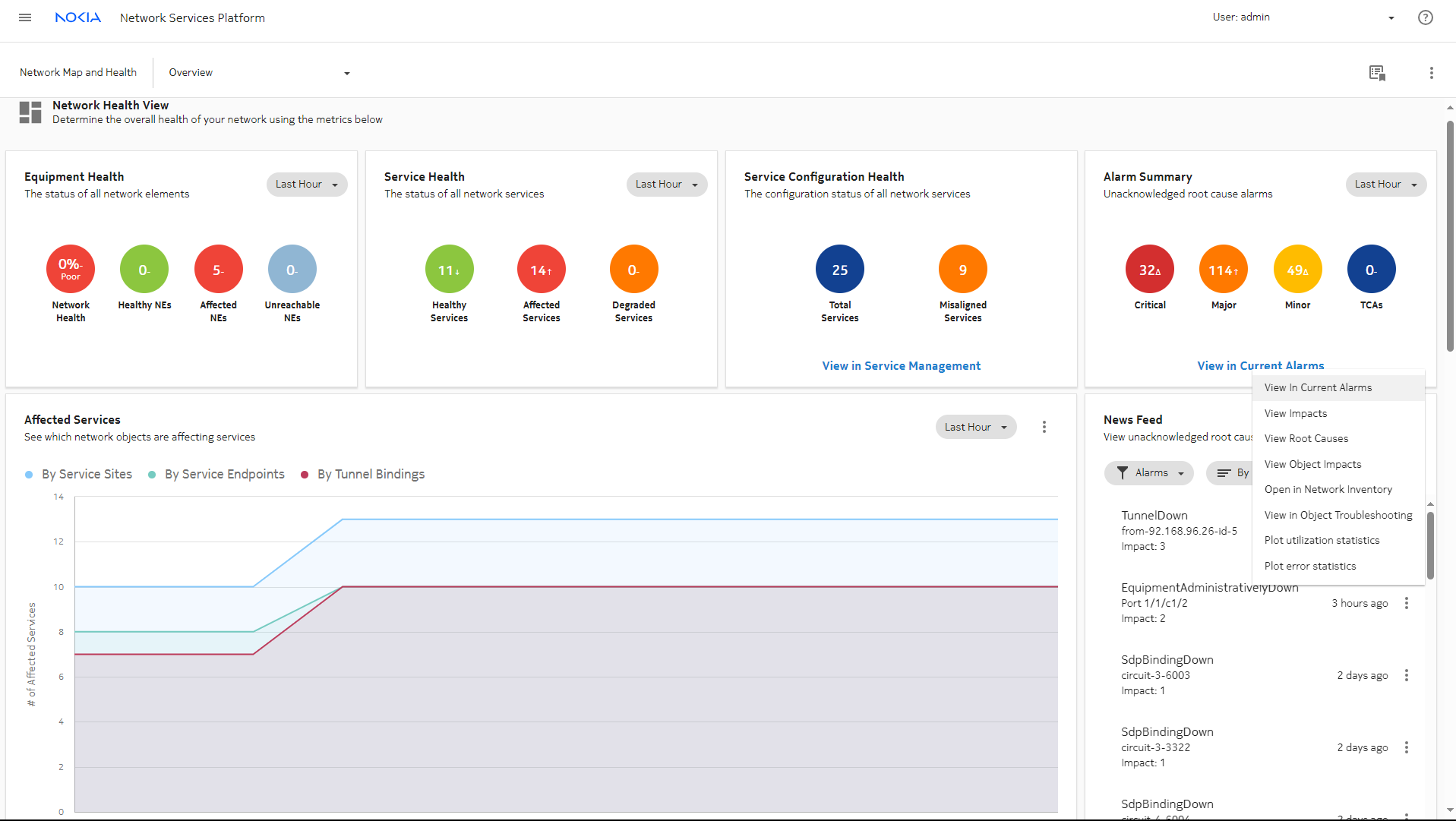Image resolution: width=1456 pixels, height=821 pixels.
Task: Click the Affected NEs red circle showing 5
Action: coord(218,269)
